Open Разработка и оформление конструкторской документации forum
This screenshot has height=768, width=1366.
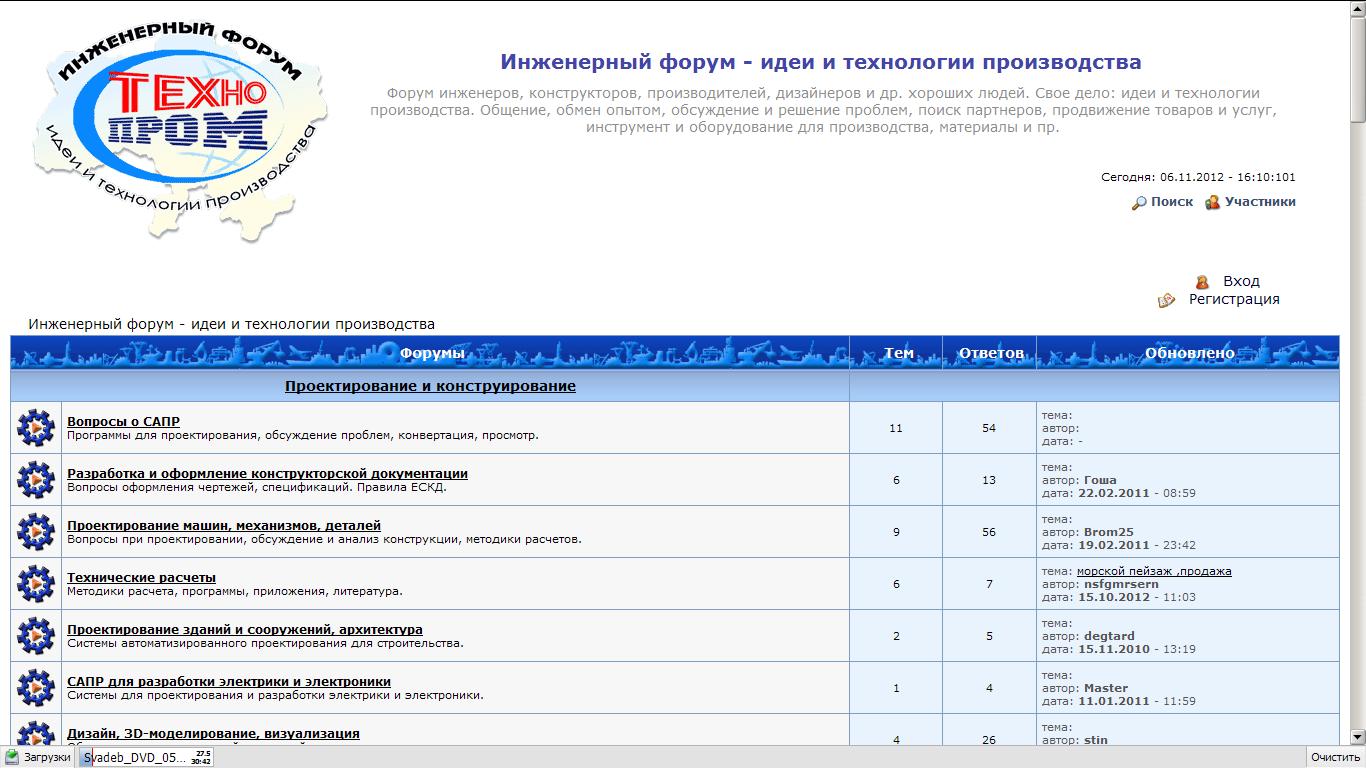267,474
